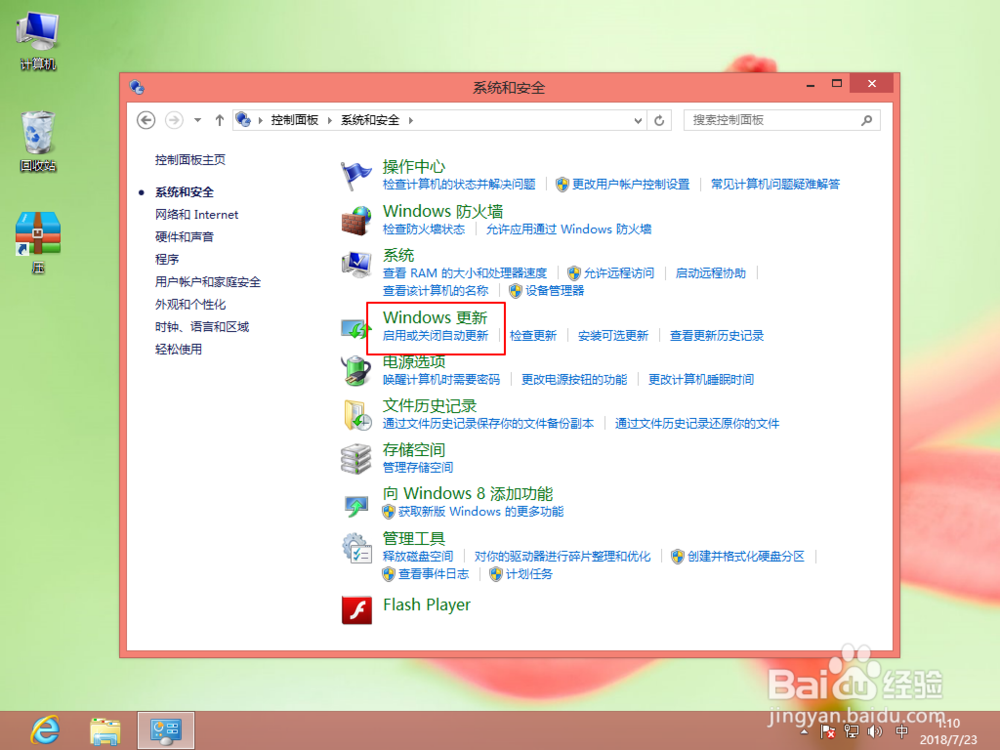
Task: Click the taskbar clock showing 2018/7/23
Action: (x=948, y=732)
